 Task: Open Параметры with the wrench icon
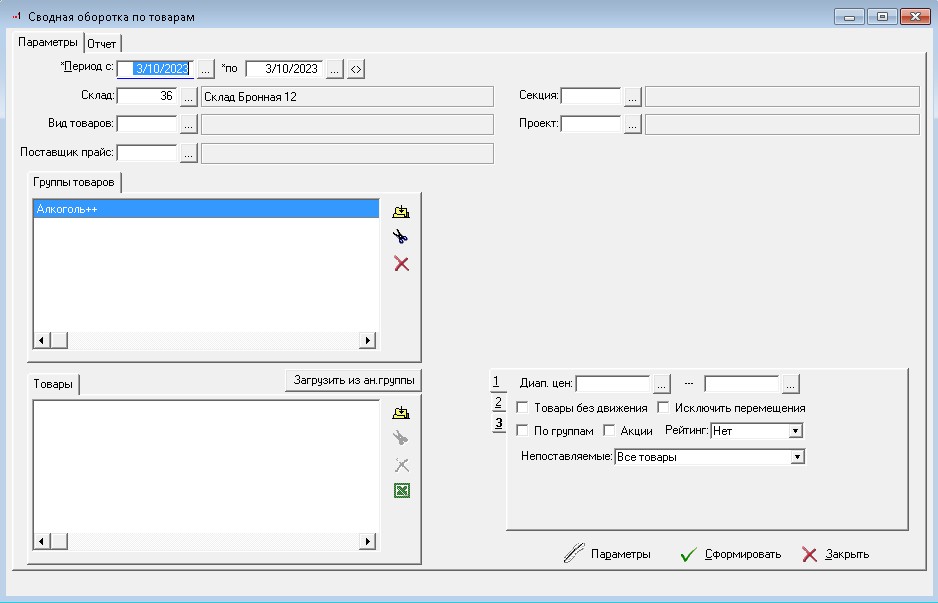click(x=608, y=554)
